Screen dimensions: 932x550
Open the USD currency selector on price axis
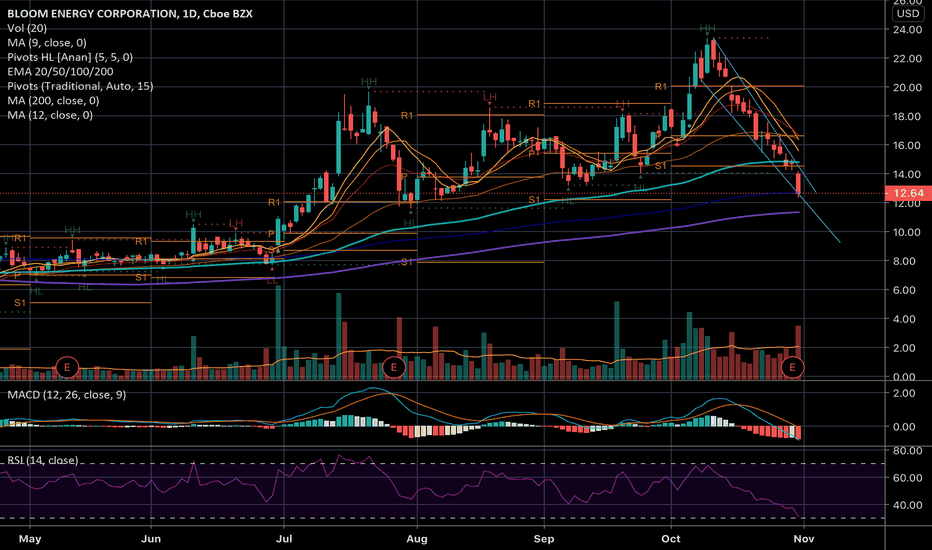click(908, 13)
